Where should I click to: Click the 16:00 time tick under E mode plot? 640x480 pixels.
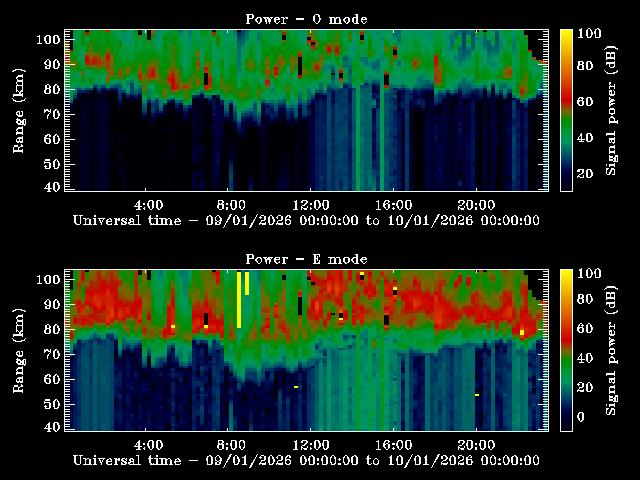pyautogui.click(x=394, y=445)
